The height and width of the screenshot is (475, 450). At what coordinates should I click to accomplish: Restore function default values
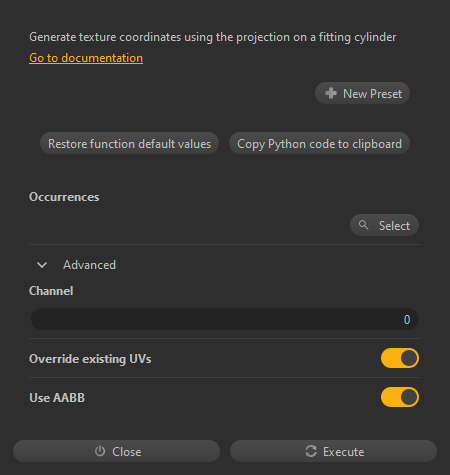(x=129, y=143)
